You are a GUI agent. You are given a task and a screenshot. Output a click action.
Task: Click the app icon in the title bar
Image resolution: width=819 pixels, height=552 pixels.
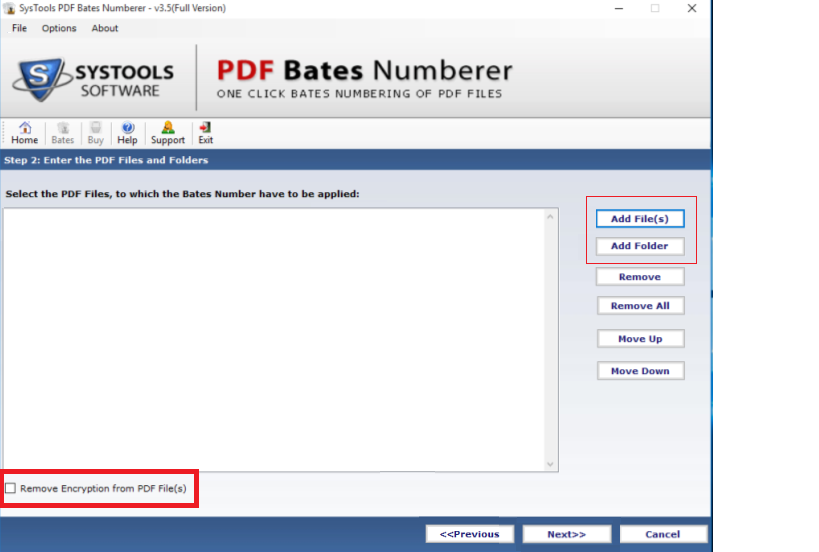tap(9, 8)
